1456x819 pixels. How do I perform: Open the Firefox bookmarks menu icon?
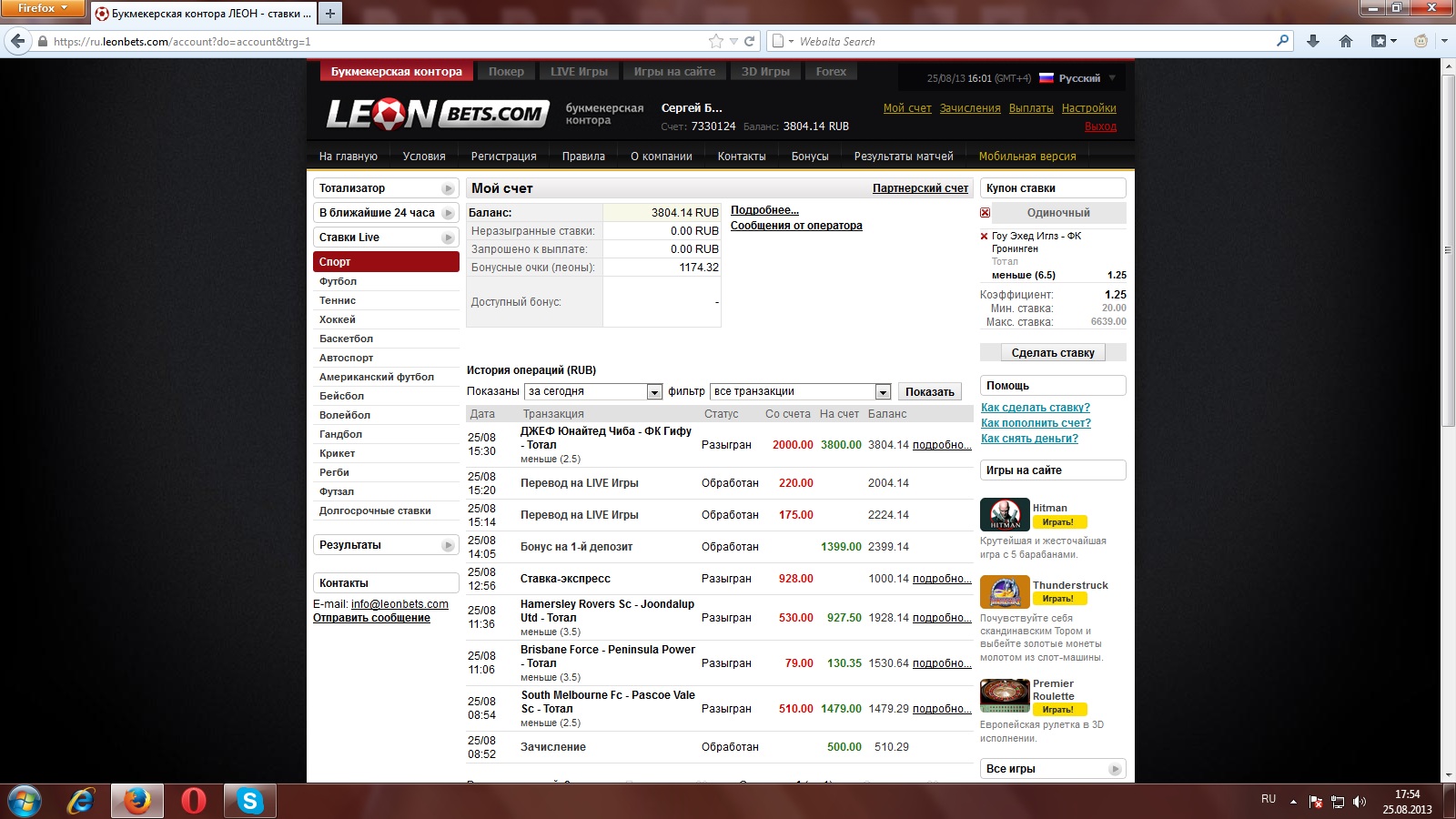tap(1383, 41)
